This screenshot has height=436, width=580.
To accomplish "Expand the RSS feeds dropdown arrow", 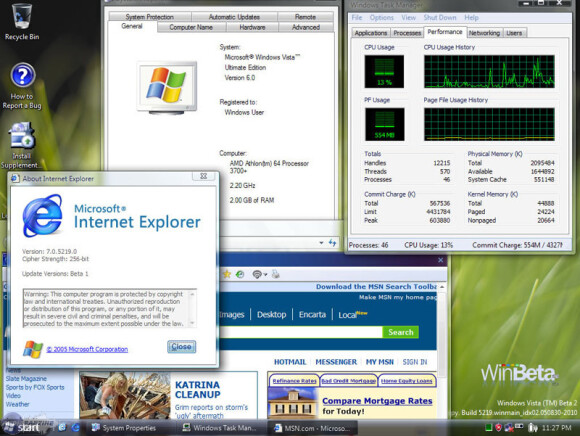I will tap(265, 274).
